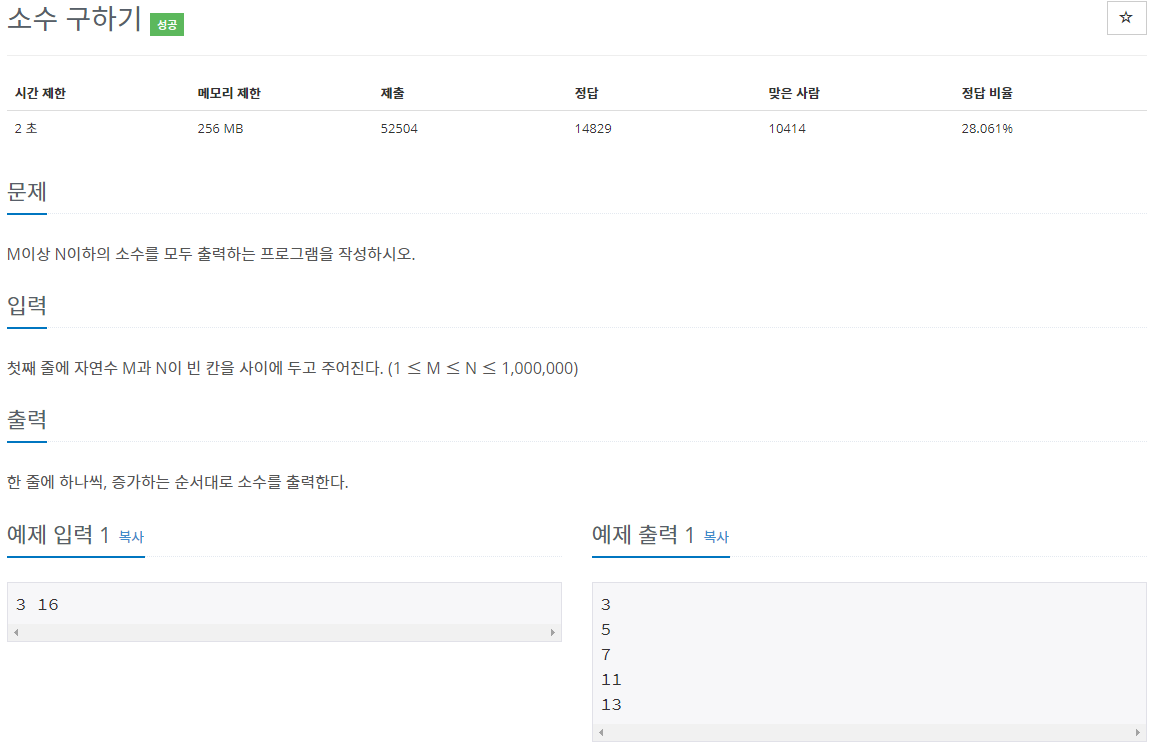This screenshot has width=1154, height=746.
Task: Click the green 성공 badge
Action: 167,24
